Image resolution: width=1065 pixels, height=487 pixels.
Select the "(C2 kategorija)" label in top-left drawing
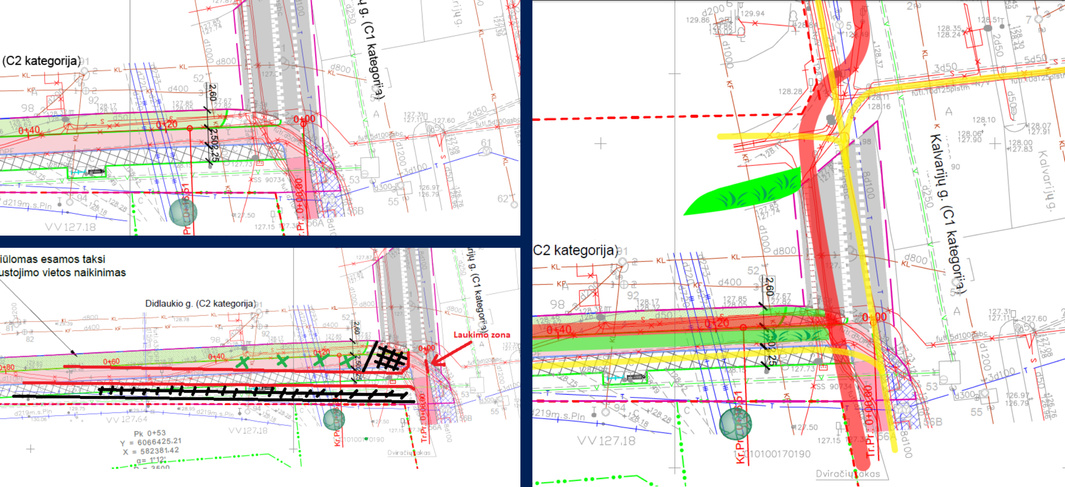41,60
